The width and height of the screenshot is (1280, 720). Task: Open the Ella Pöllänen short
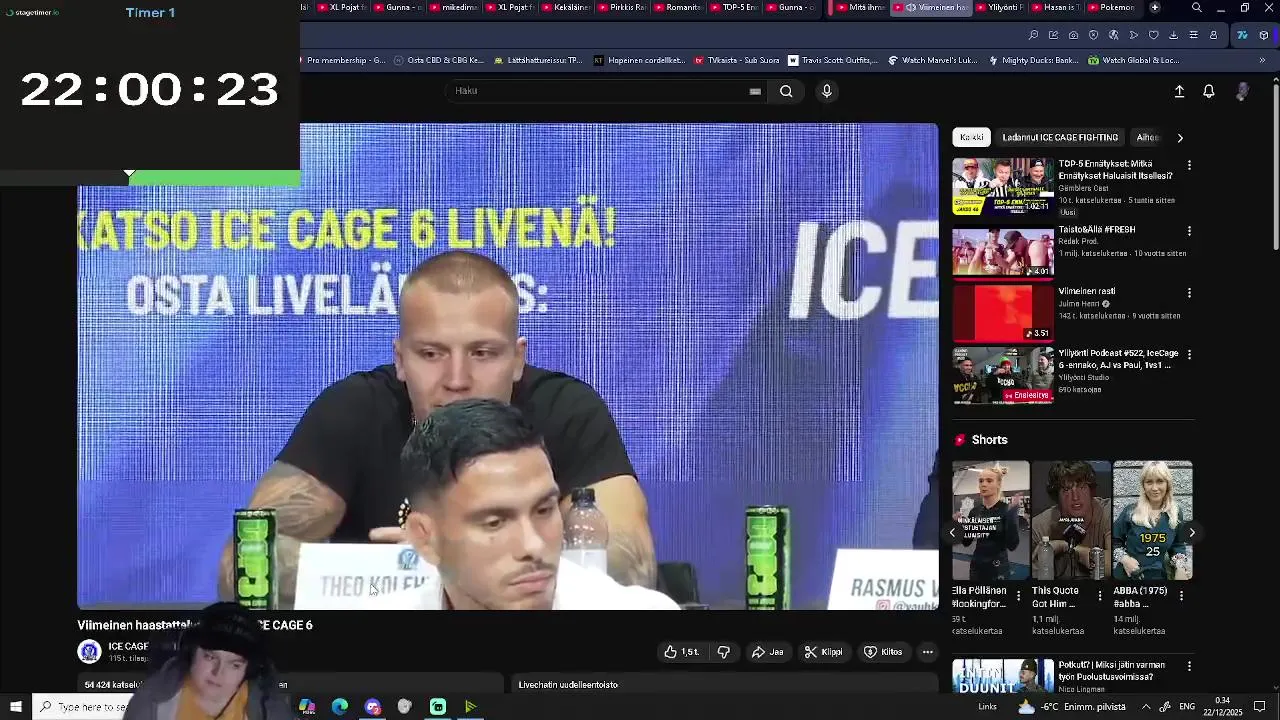(x=991, y=520)
